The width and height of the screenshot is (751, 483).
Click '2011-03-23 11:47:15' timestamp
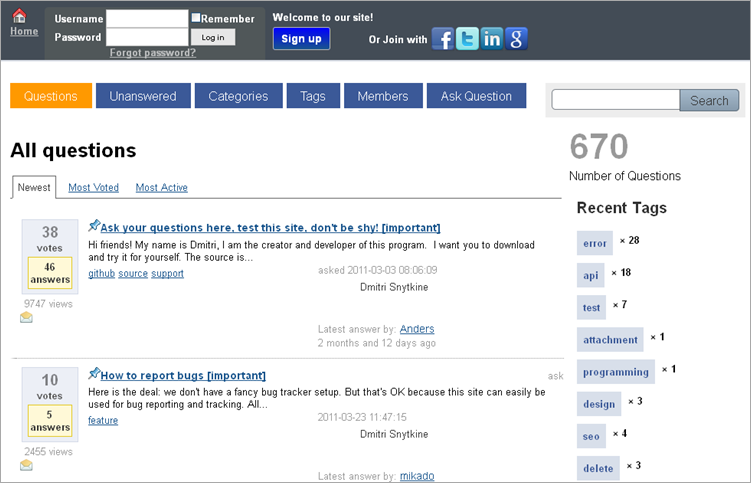tap(362, 417)
